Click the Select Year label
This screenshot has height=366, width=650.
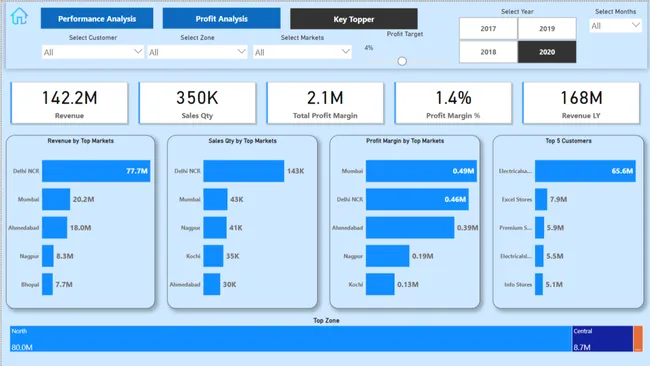(517, 12)
